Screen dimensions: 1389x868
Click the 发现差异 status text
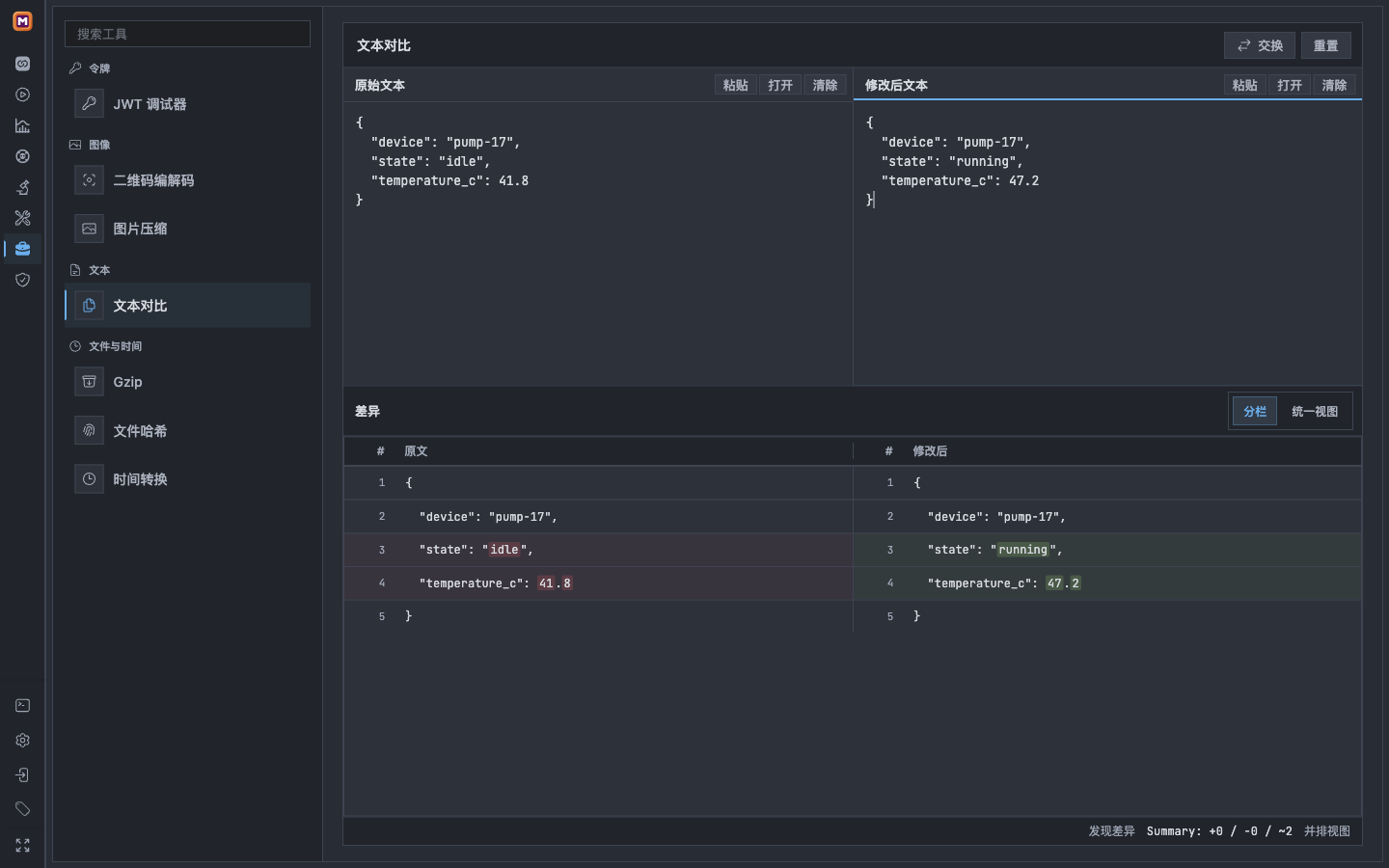coord(1111,831)
